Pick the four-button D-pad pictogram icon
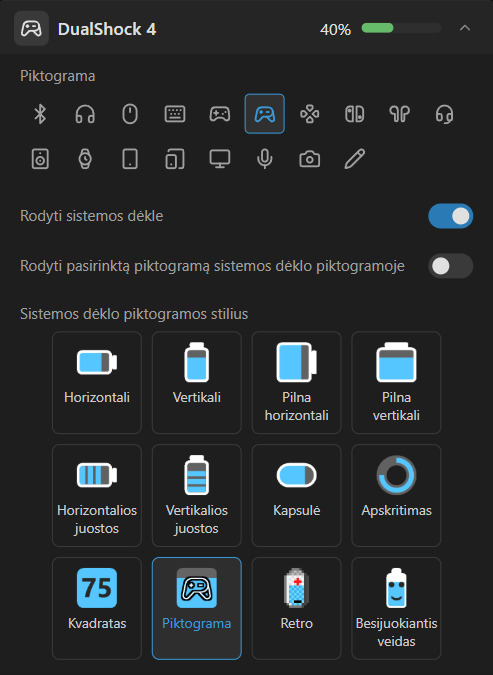This screenshot has width=493, height=675. (310, 114)
